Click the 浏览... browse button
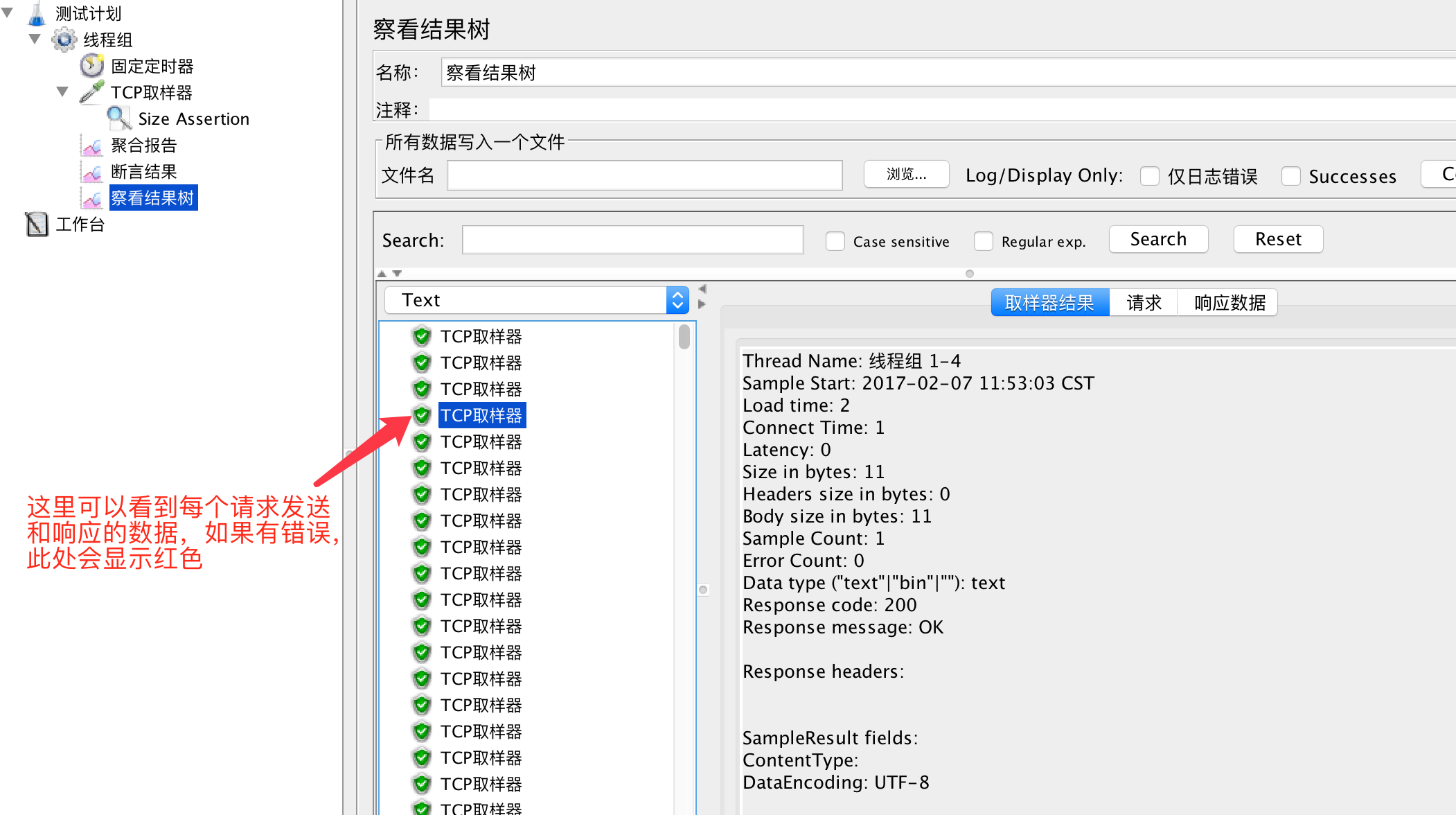The image size is (1456, 815). 905,175
